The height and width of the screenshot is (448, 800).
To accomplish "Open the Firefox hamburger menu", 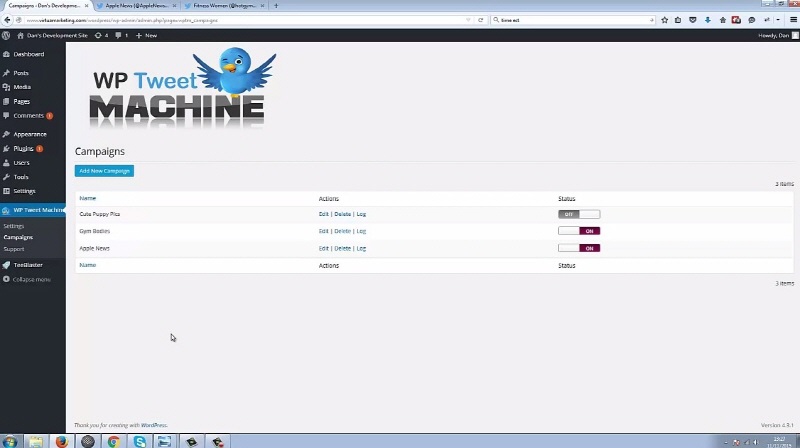I will click(793, 20).
